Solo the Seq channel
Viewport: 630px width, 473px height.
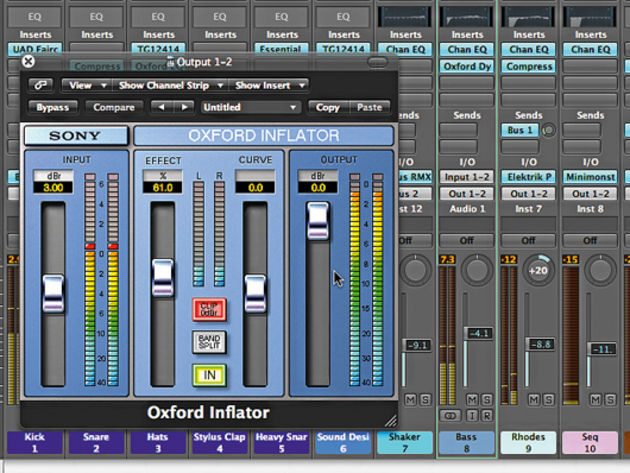pos(611,399)
